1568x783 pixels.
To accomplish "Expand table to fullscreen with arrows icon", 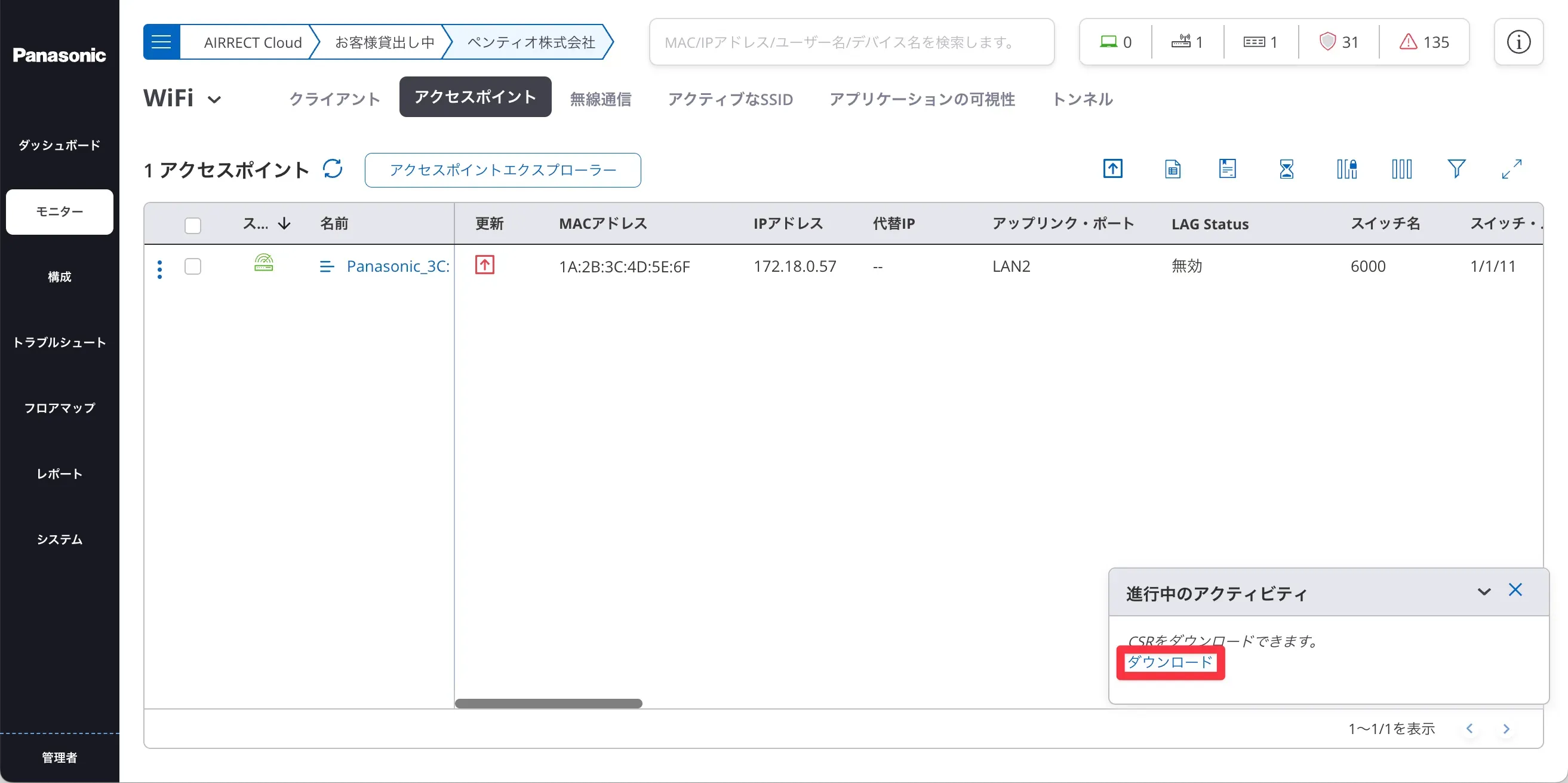I will click(1511, 168).
